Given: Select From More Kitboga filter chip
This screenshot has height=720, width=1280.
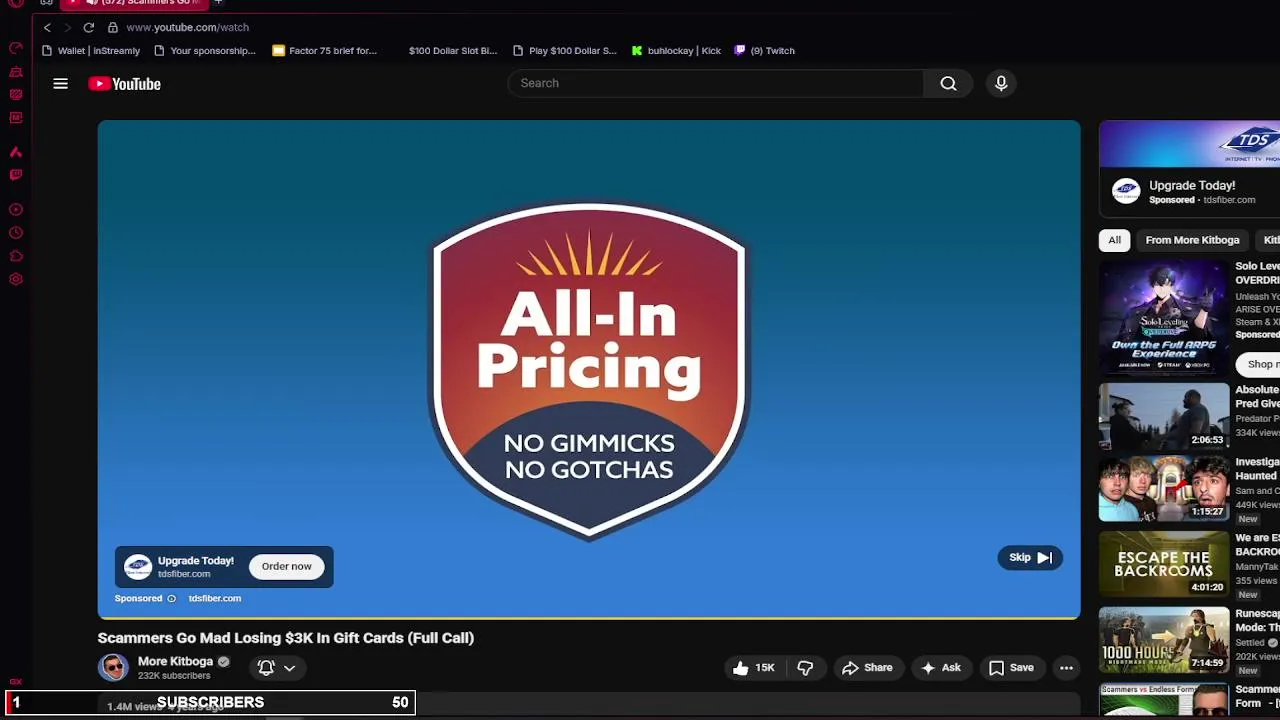Looking at the screenshot, I should point(1192,240).
